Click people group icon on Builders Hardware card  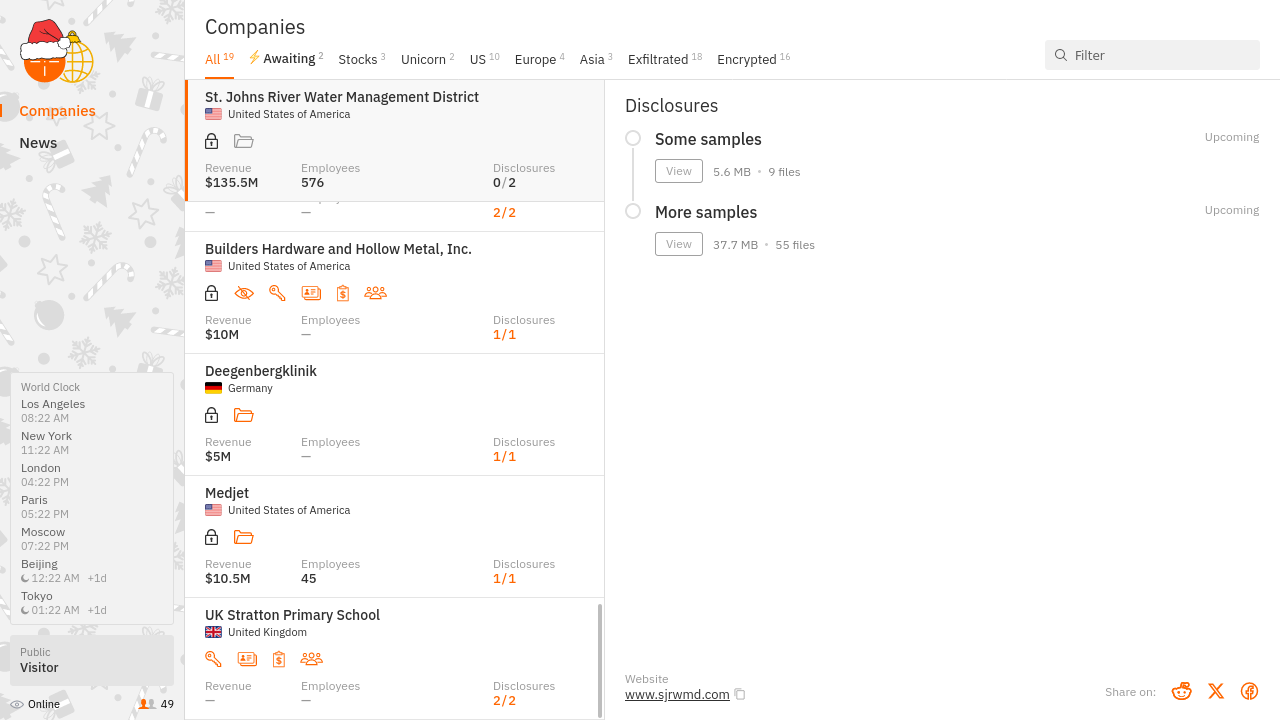pyautogui.click(x=375, y=293)
